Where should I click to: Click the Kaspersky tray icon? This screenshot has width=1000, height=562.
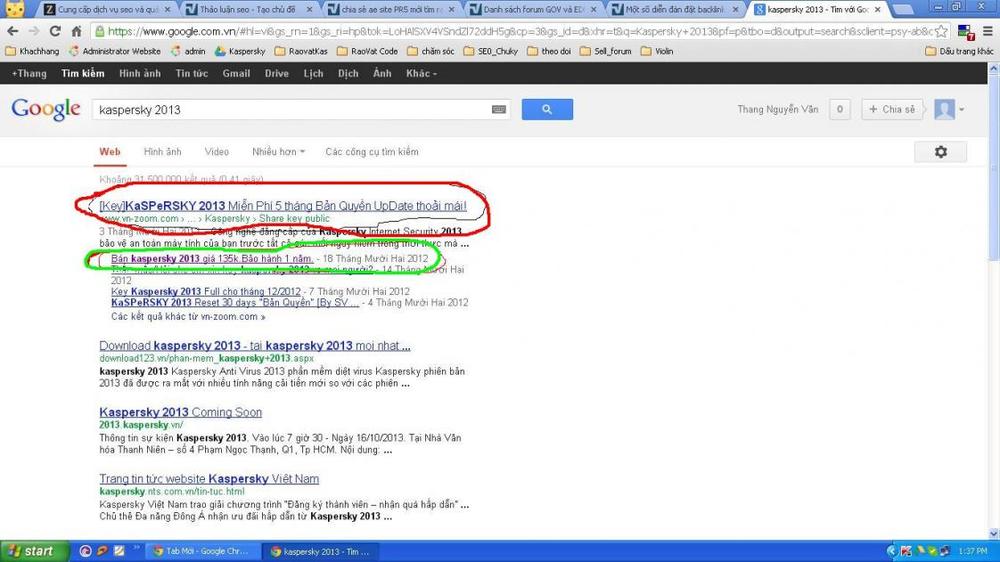pos(906,551)
